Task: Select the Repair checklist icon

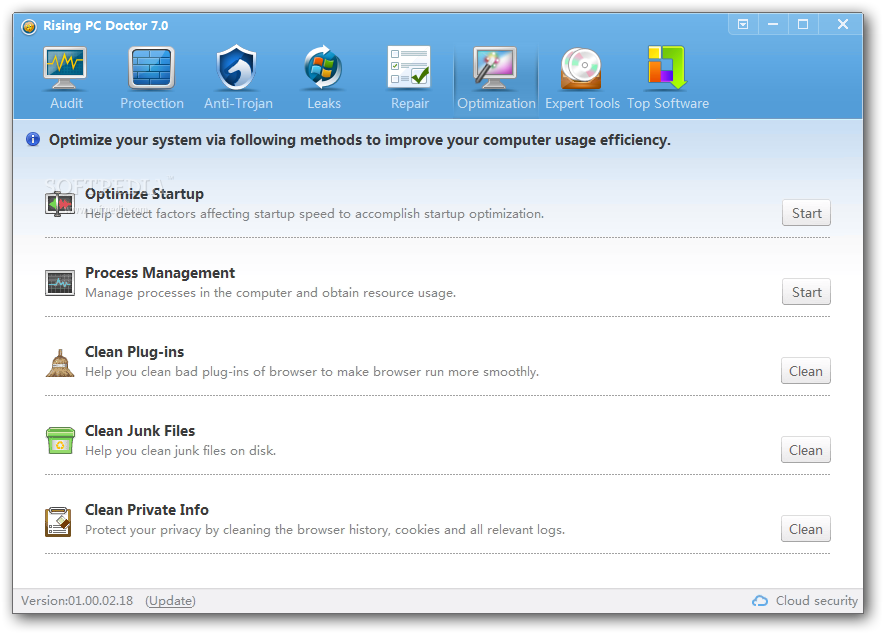Action: click(409, 67)
